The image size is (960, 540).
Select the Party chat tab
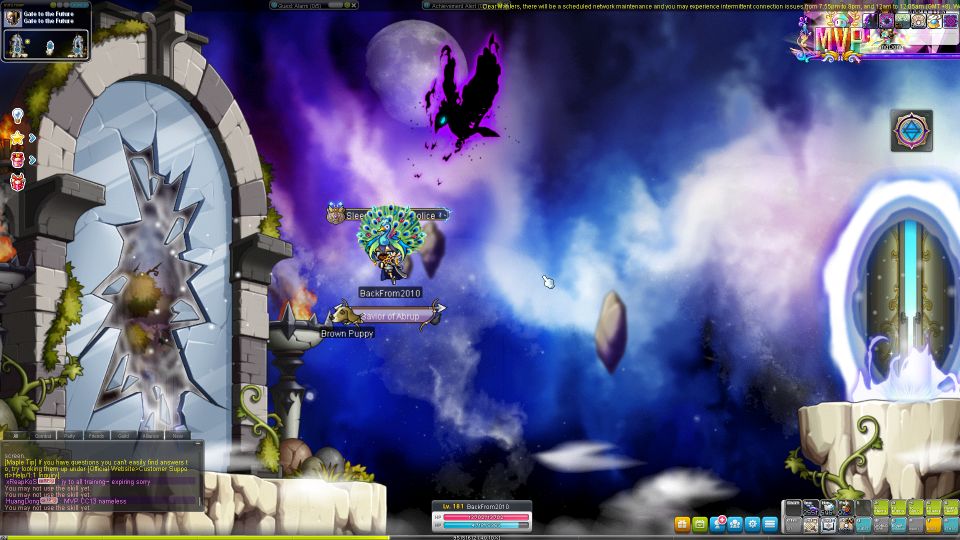(70, 436)
